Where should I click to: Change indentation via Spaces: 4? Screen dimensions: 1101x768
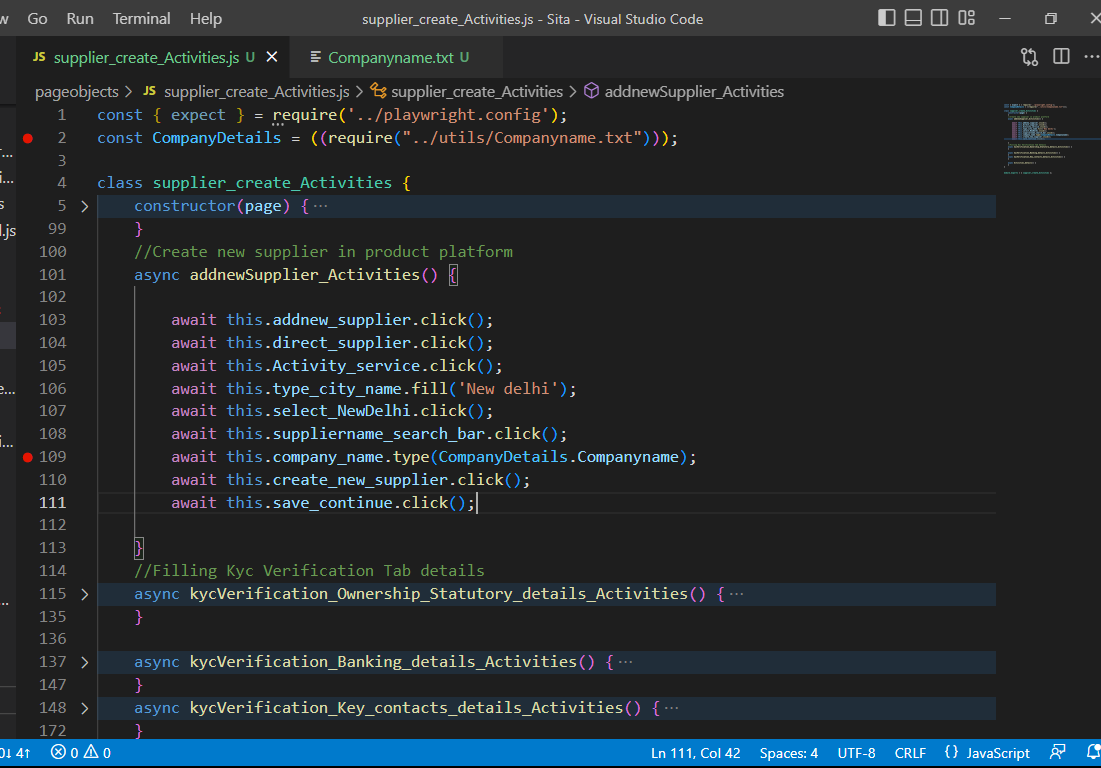point(789,753)
